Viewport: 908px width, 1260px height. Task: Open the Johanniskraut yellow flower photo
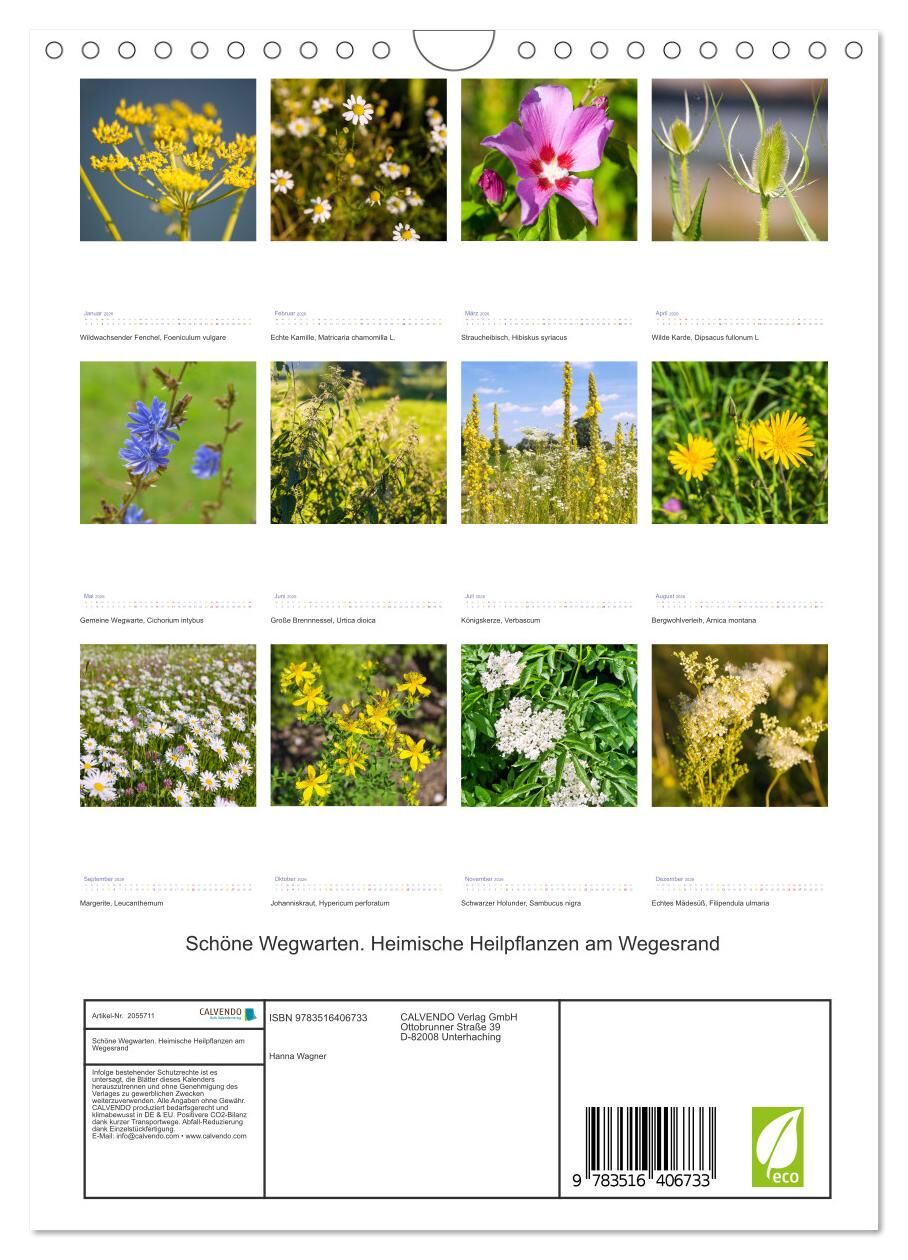tap(358, 725)
